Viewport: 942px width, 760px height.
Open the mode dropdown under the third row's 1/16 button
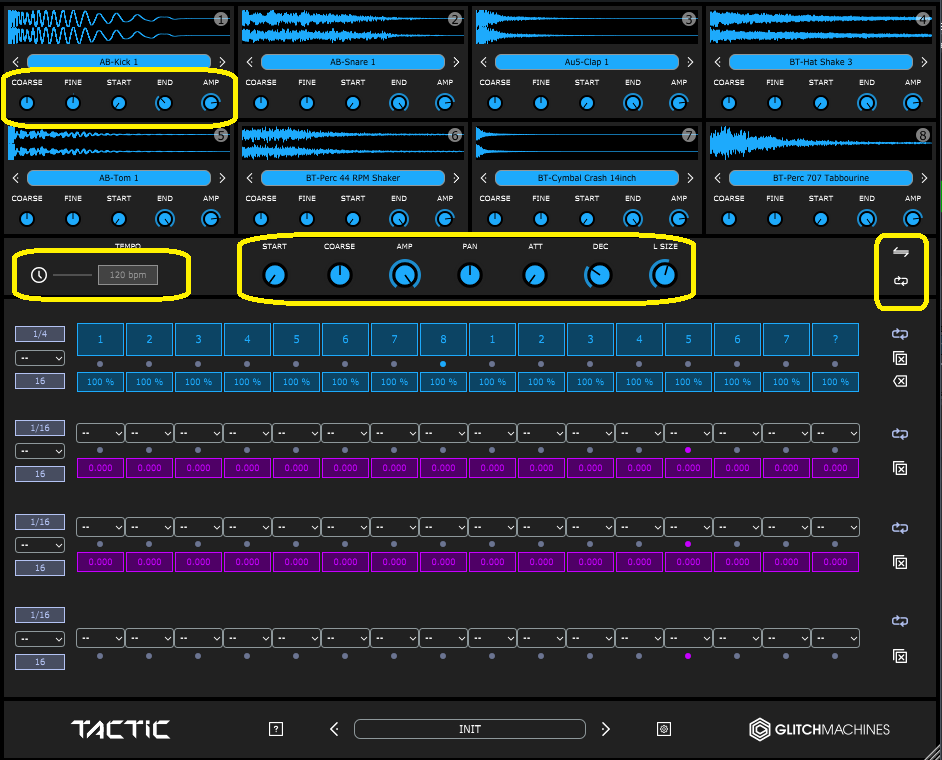coord(40,545)
